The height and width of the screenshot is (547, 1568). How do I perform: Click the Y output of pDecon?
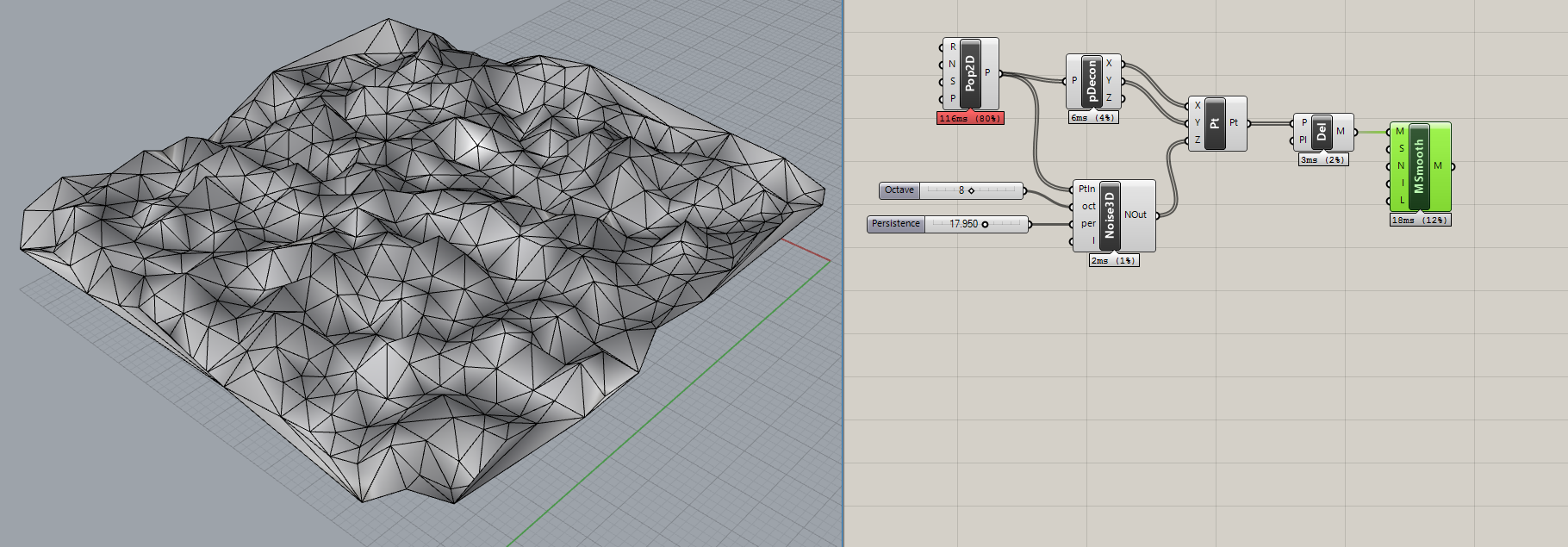(x=1110, y=81)
